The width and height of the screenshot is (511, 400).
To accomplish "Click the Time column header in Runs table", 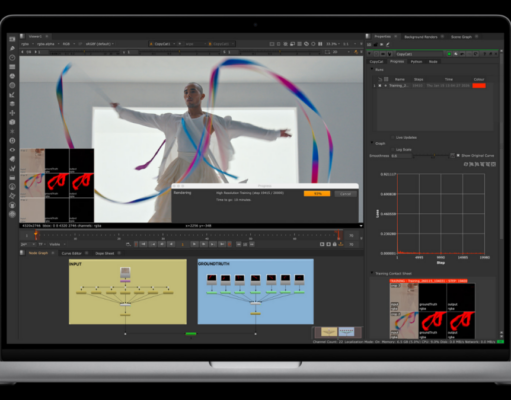I will (449, 79).
